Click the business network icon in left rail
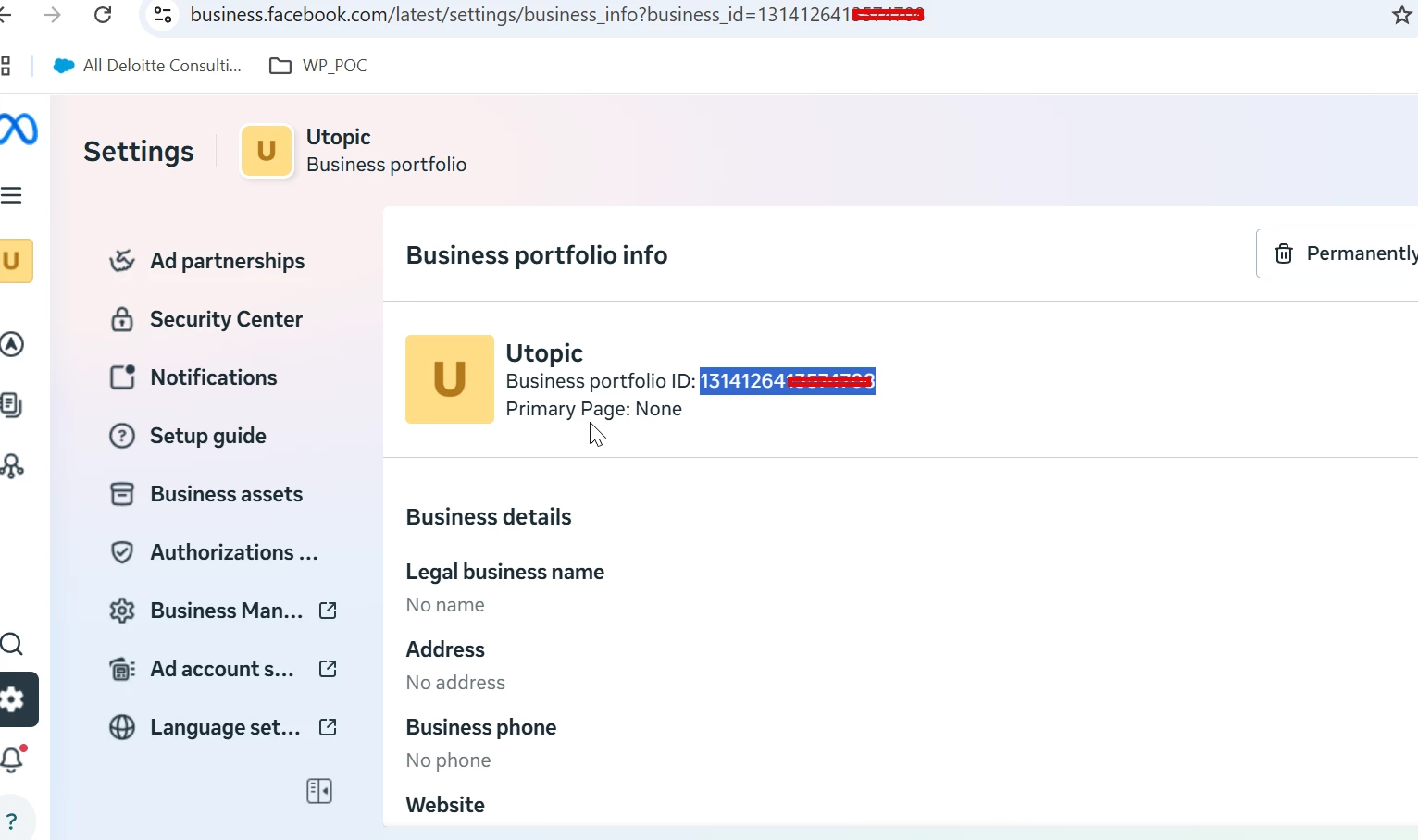This screenshot has width=1418, height=840. point(12,465)
